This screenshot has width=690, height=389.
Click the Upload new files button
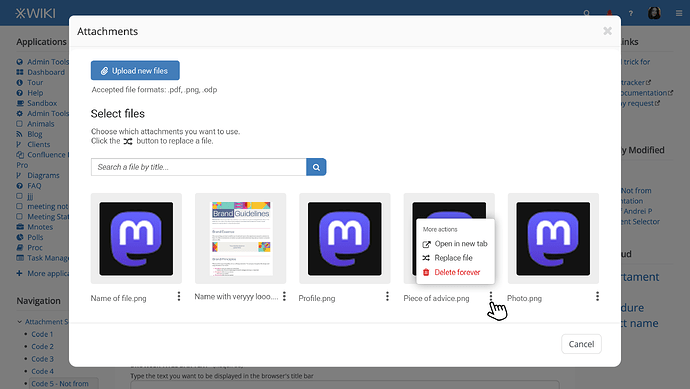(135, 70)
